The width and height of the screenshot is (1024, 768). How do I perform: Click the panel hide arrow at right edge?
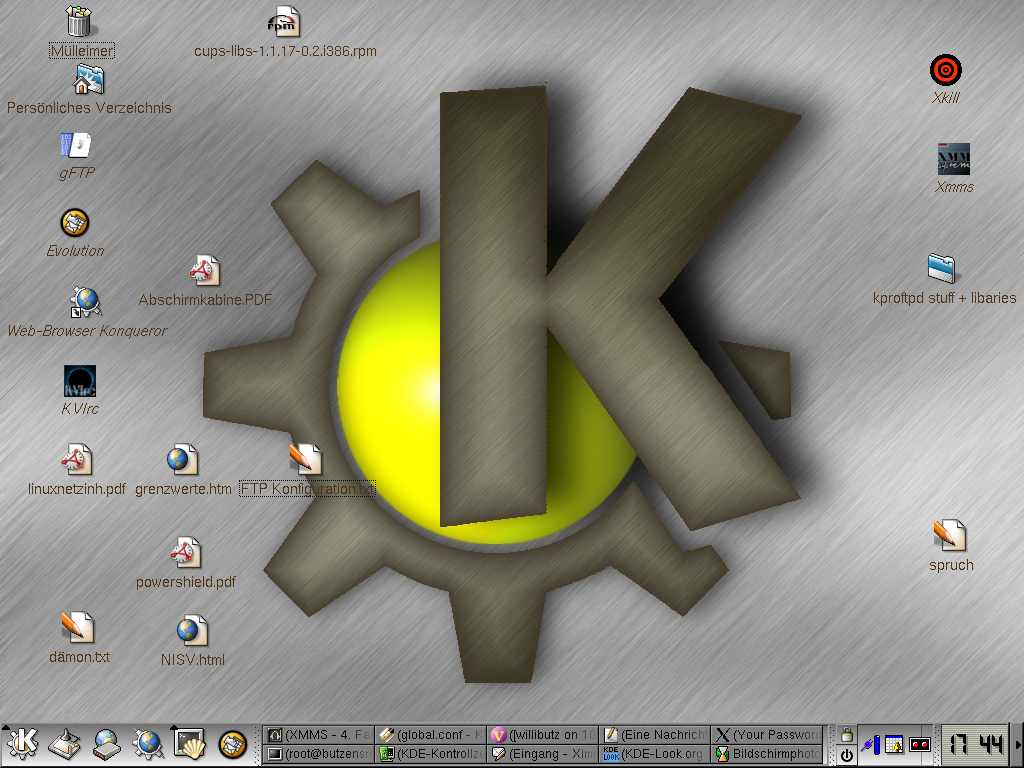click(1019, 744)
